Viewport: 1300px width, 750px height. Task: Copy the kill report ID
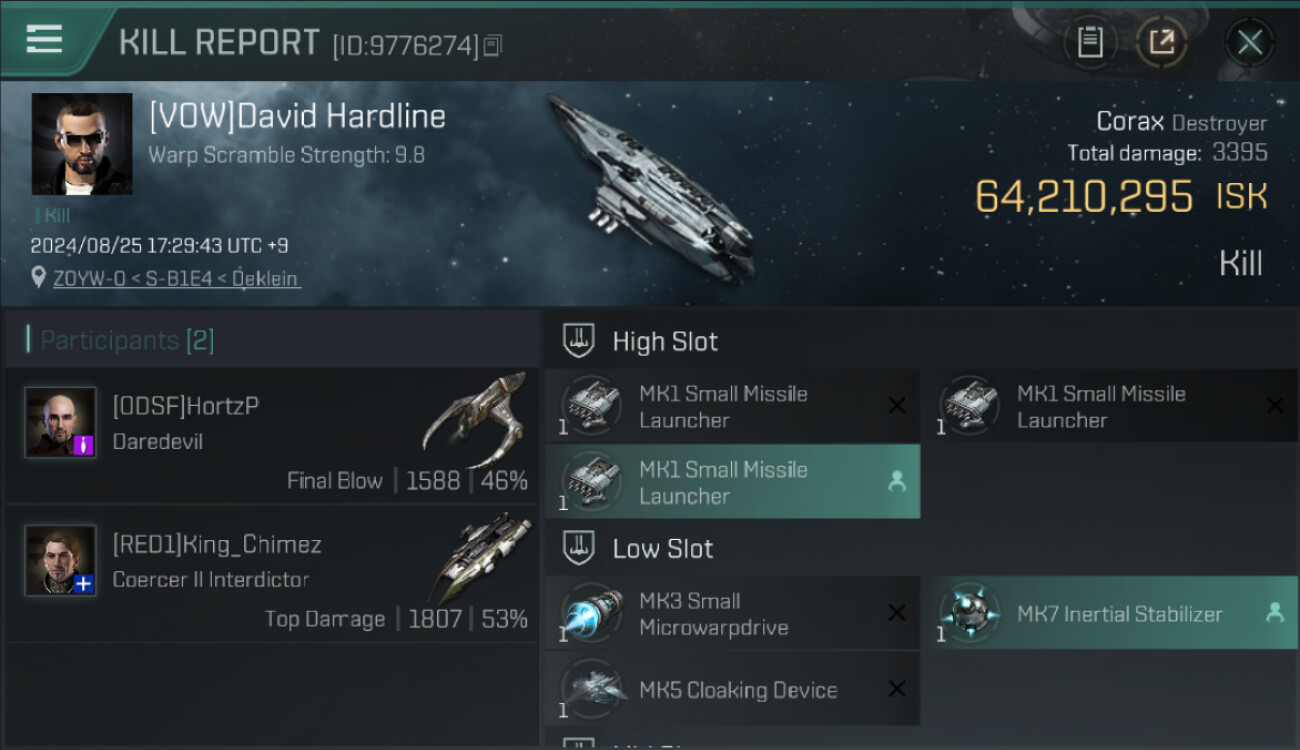(x=492, y=46)
